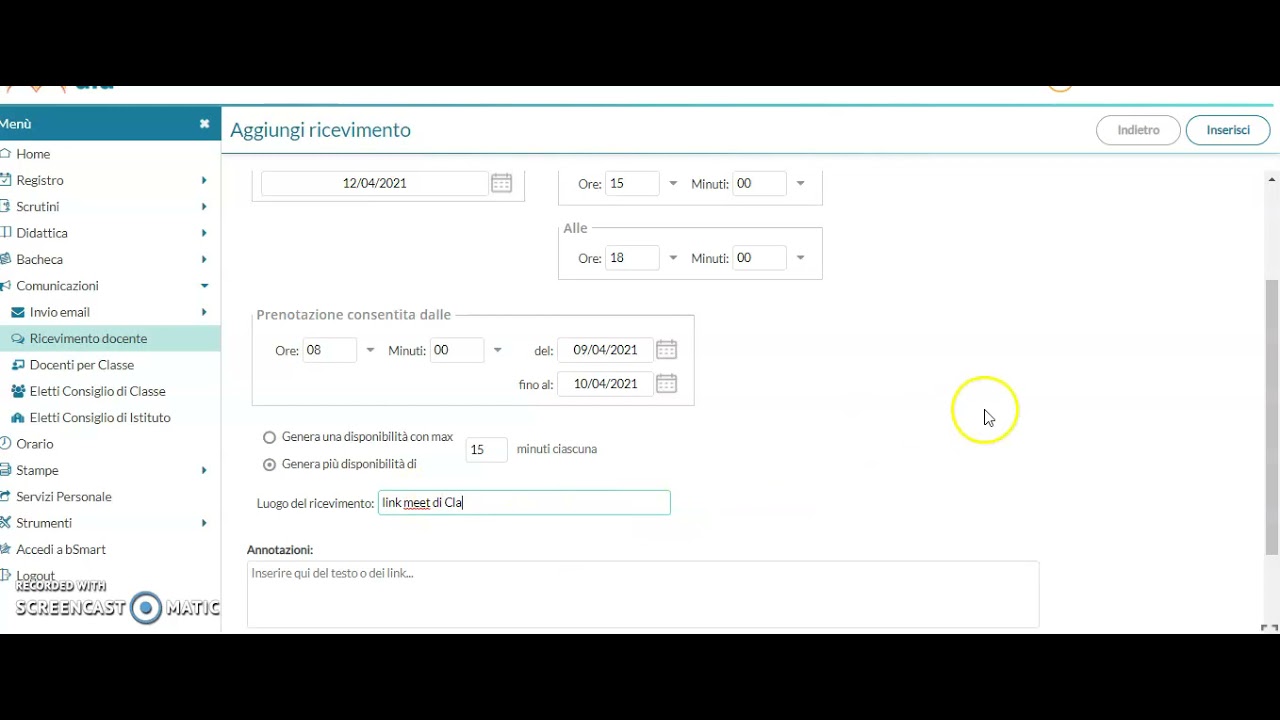Open start Minuti 00 dropdown

[x=800, y=184]
